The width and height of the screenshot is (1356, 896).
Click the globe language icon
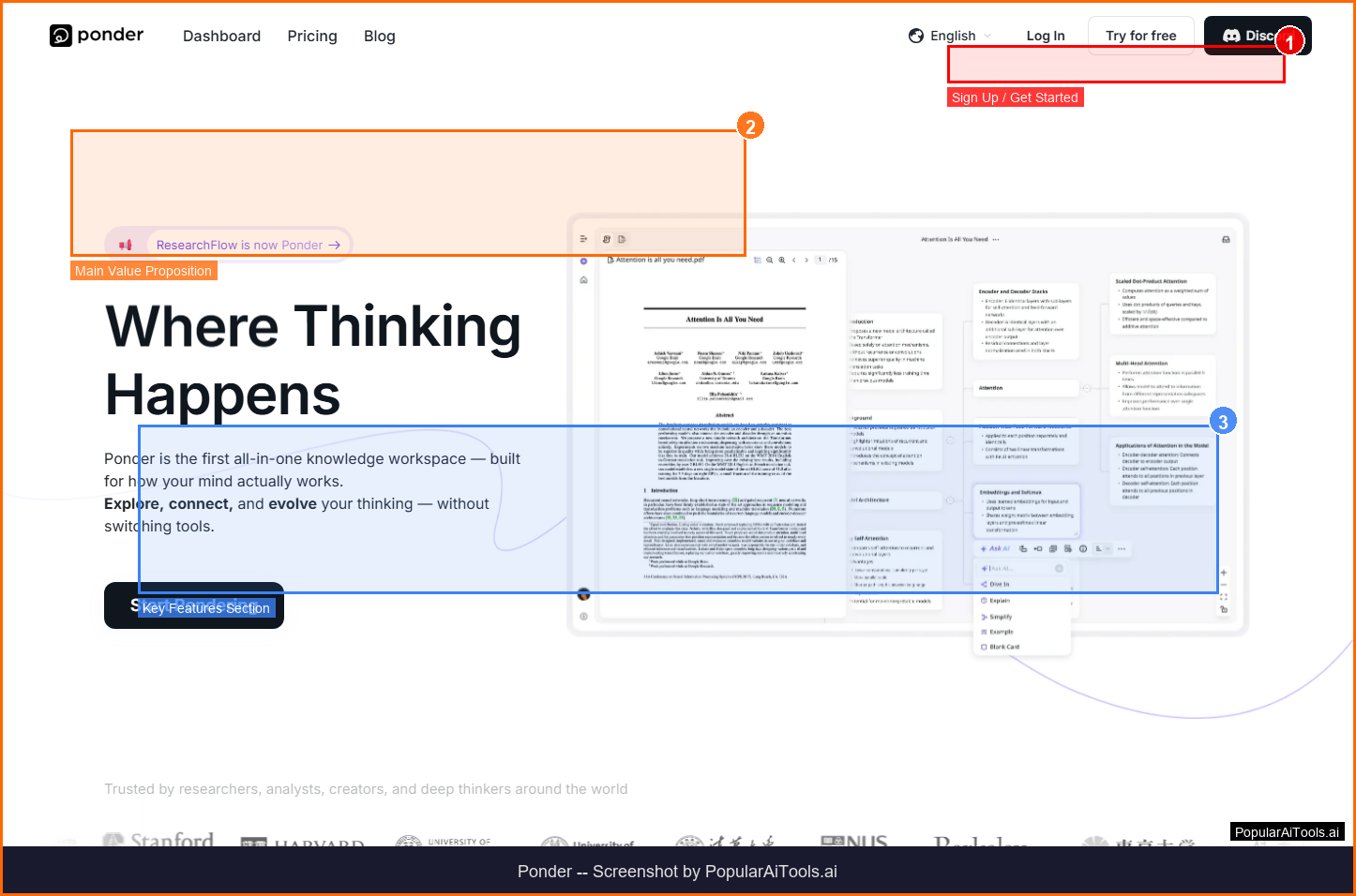click(916, 36)
